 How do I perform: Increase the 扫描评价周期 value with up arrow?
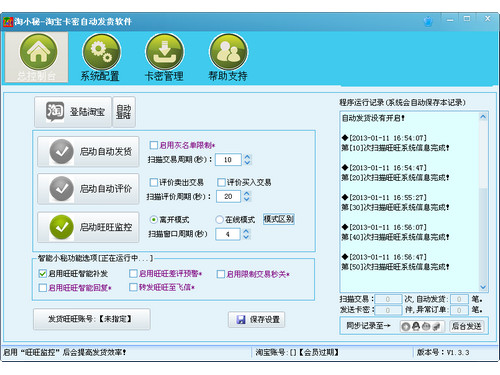pyautogui.click(x=247, y=193)
